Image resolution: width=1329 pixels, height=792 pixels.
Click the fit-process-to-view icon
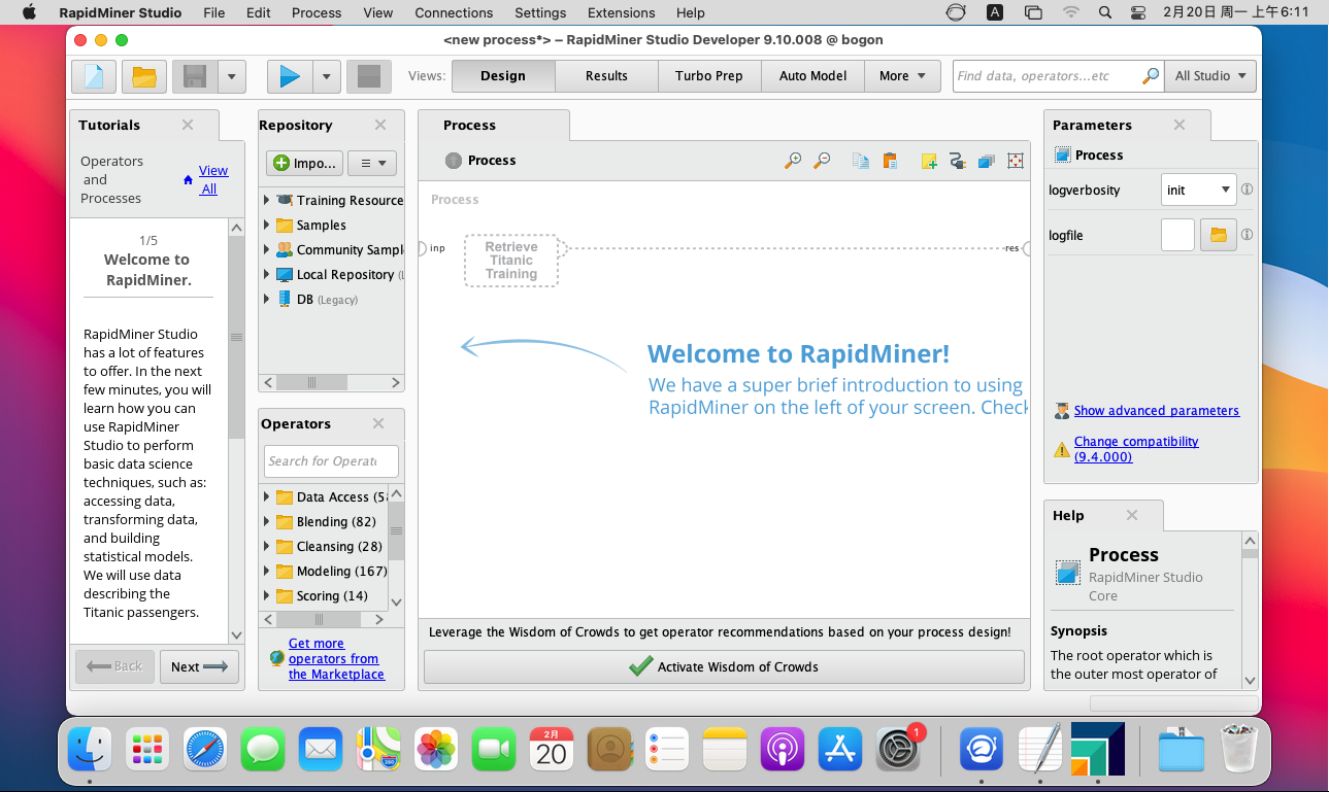click(1015, 160)
